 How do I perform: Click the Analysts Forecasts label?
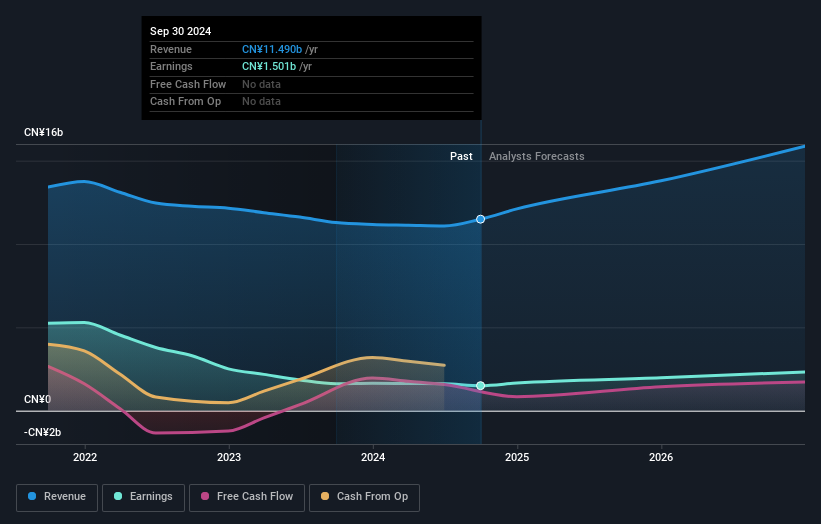click(x=537, y=157)
